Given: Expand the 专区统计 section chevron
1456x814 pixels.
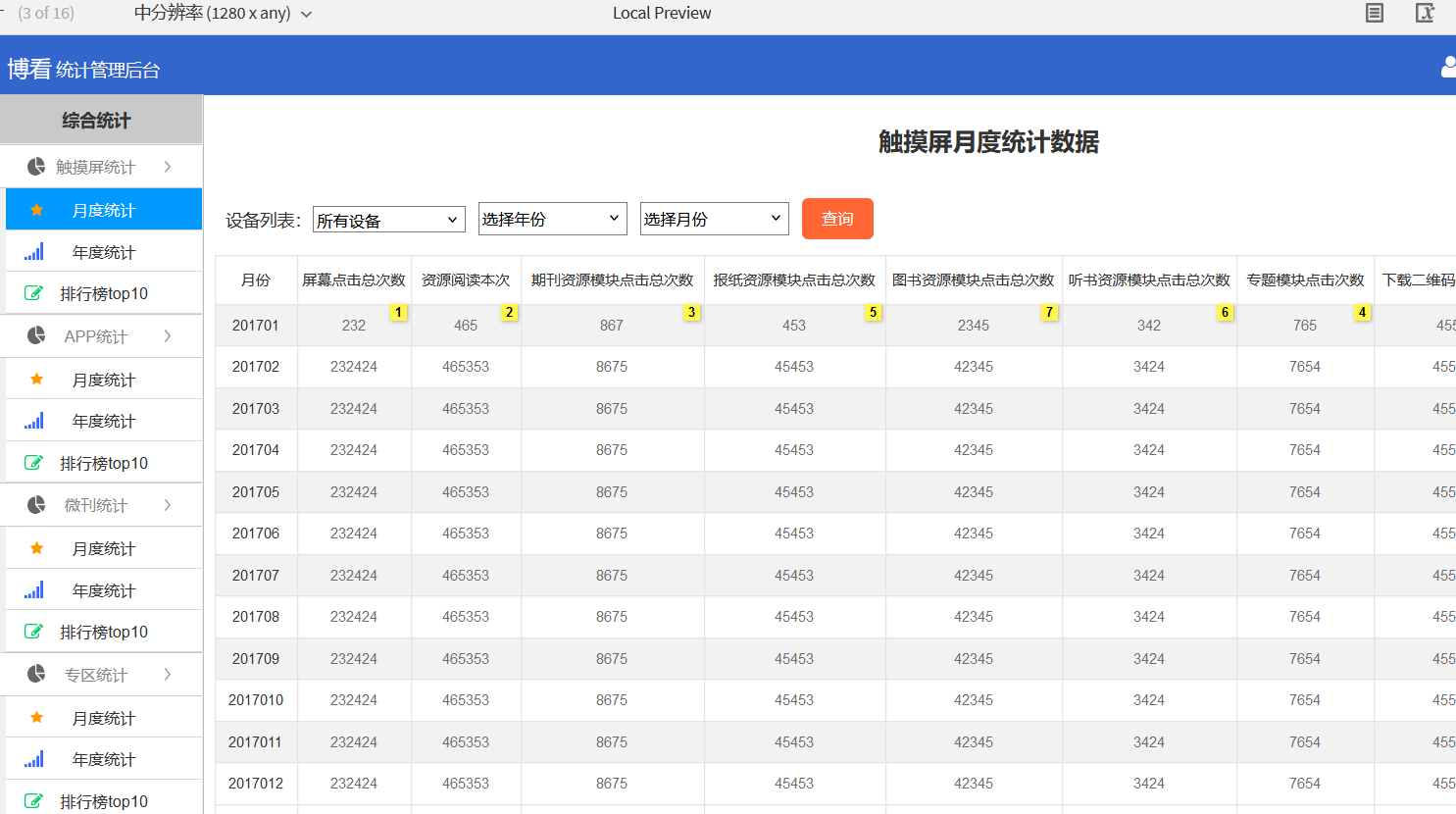Looking at the screenshot, I should [x=168, y=674].
